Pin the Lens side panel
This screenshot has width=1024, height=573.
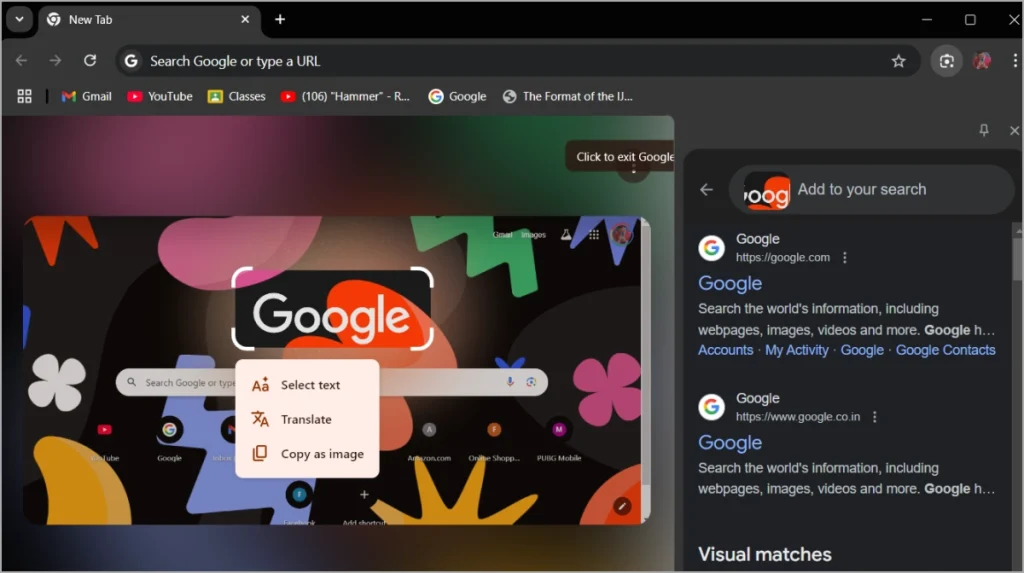(x=984, y=130)
